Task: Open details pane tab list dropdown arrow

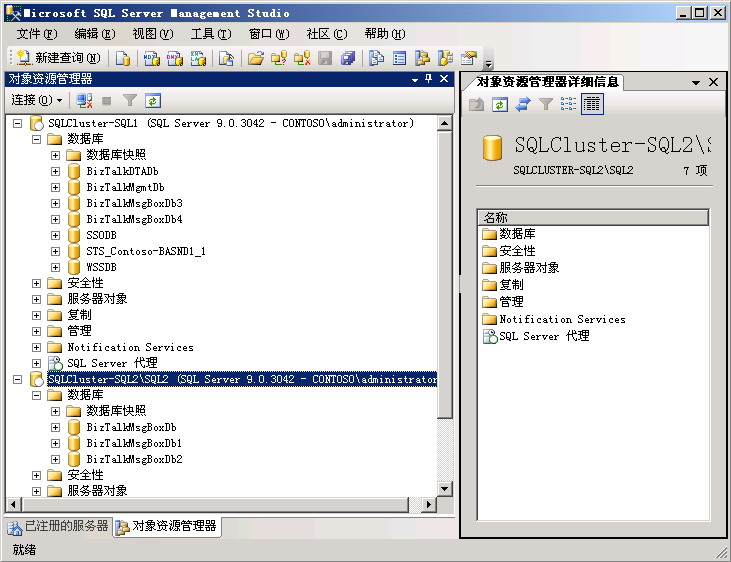Action: click(696, 83)
